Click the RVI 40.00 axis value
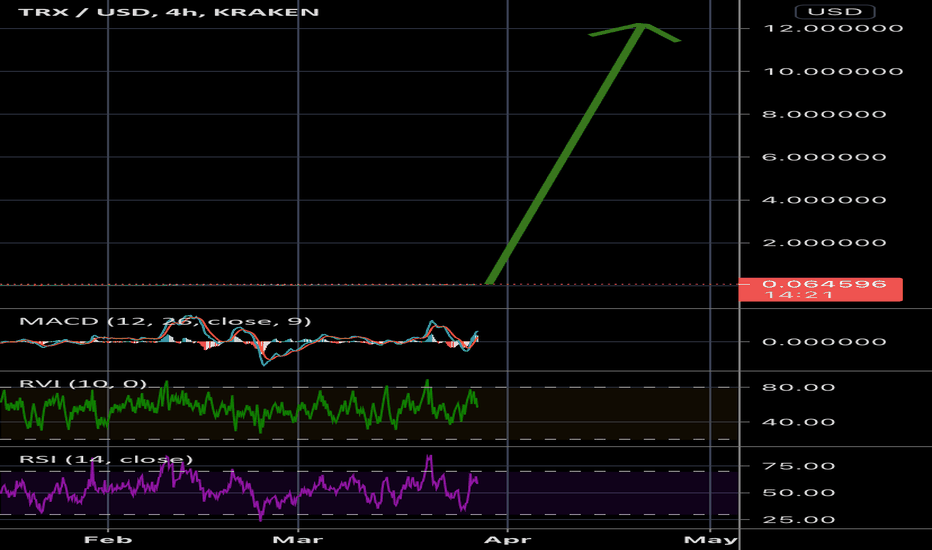Screen dimensions: 932x550 pyautogui.click(x=799, y=422)
